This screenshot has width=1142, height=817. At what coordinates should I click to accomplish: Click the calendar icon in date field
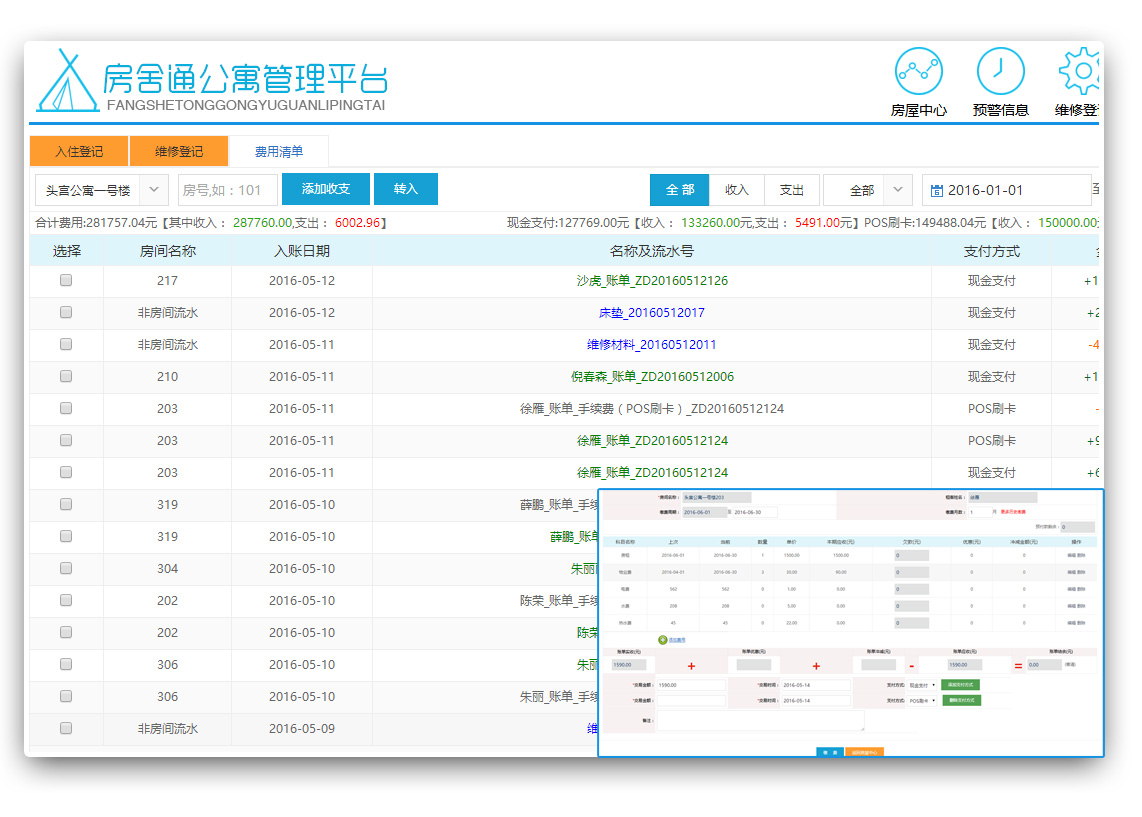coord(936,190)
